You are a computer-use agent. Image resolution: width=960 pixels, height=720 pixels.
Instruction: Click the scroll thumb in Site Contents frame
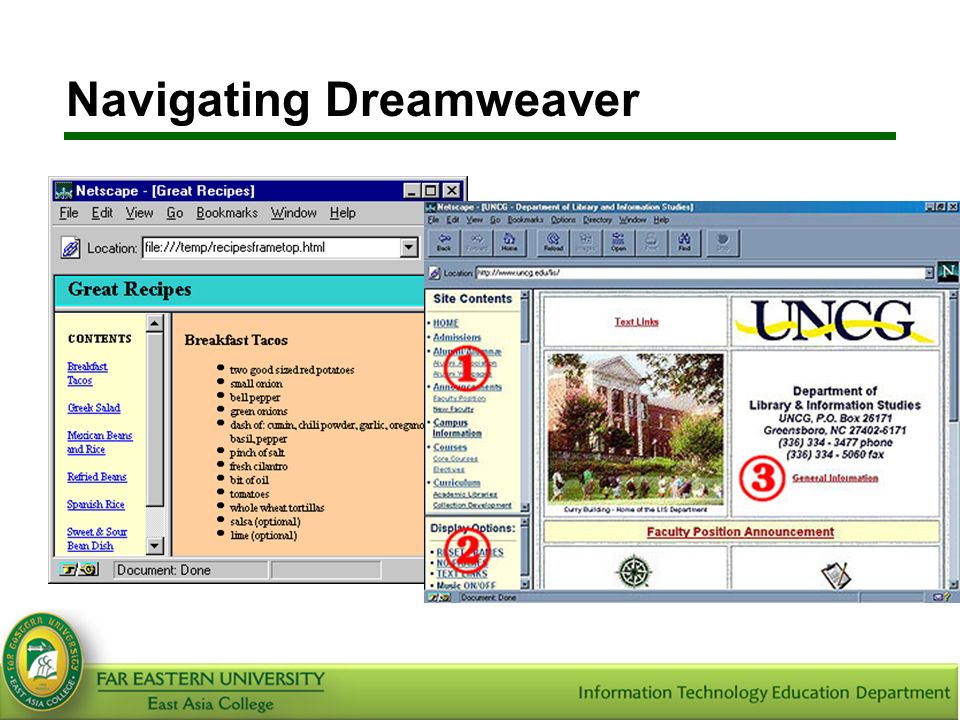(525, 321)
